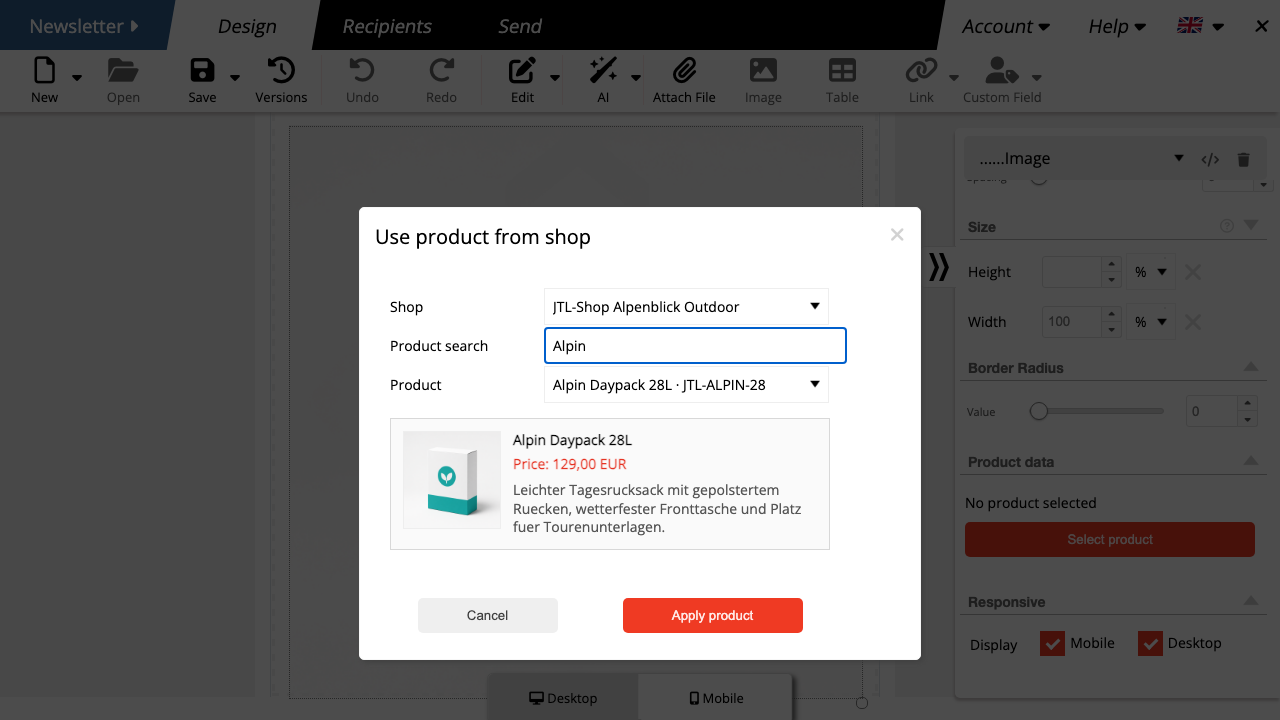Click the Height value field
The height and width of the screenshot is (720, 1280).
1072,272
